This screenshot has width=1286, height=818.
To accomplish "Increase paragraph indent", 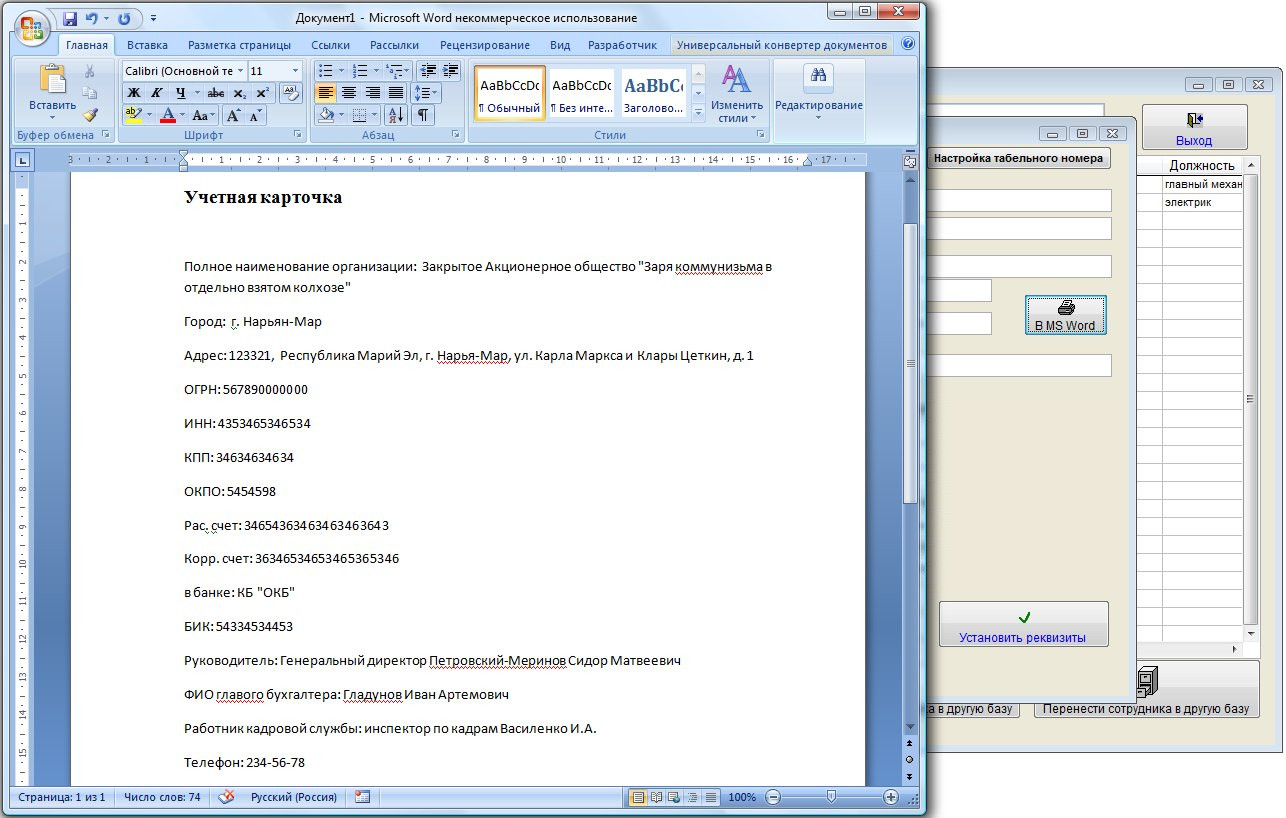I will 449,70.
